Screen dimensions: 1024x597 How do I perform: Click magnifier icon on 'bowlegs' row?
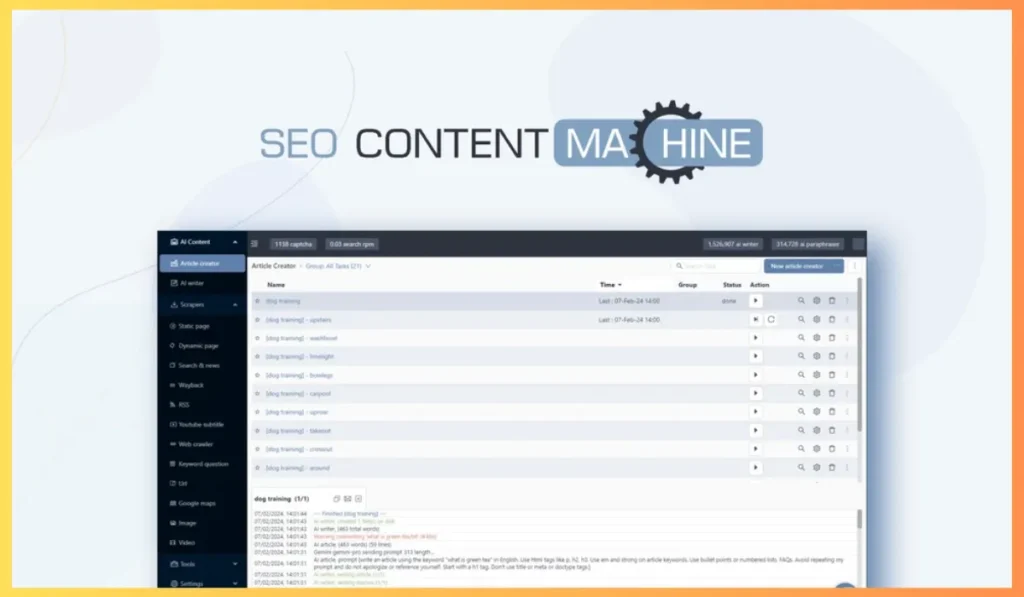coord(801,375)
